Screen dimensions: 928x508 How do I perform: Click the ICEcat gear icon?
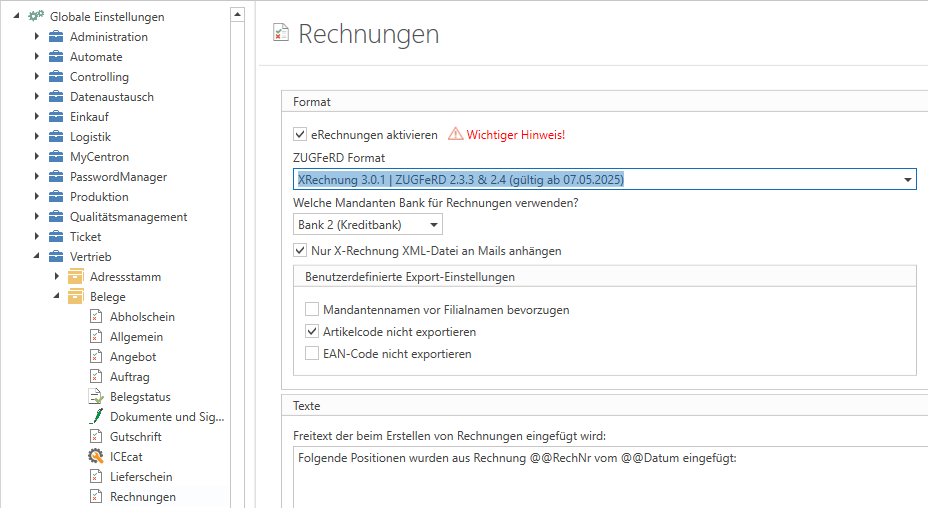pyautogui.click(x=96, y=457)
